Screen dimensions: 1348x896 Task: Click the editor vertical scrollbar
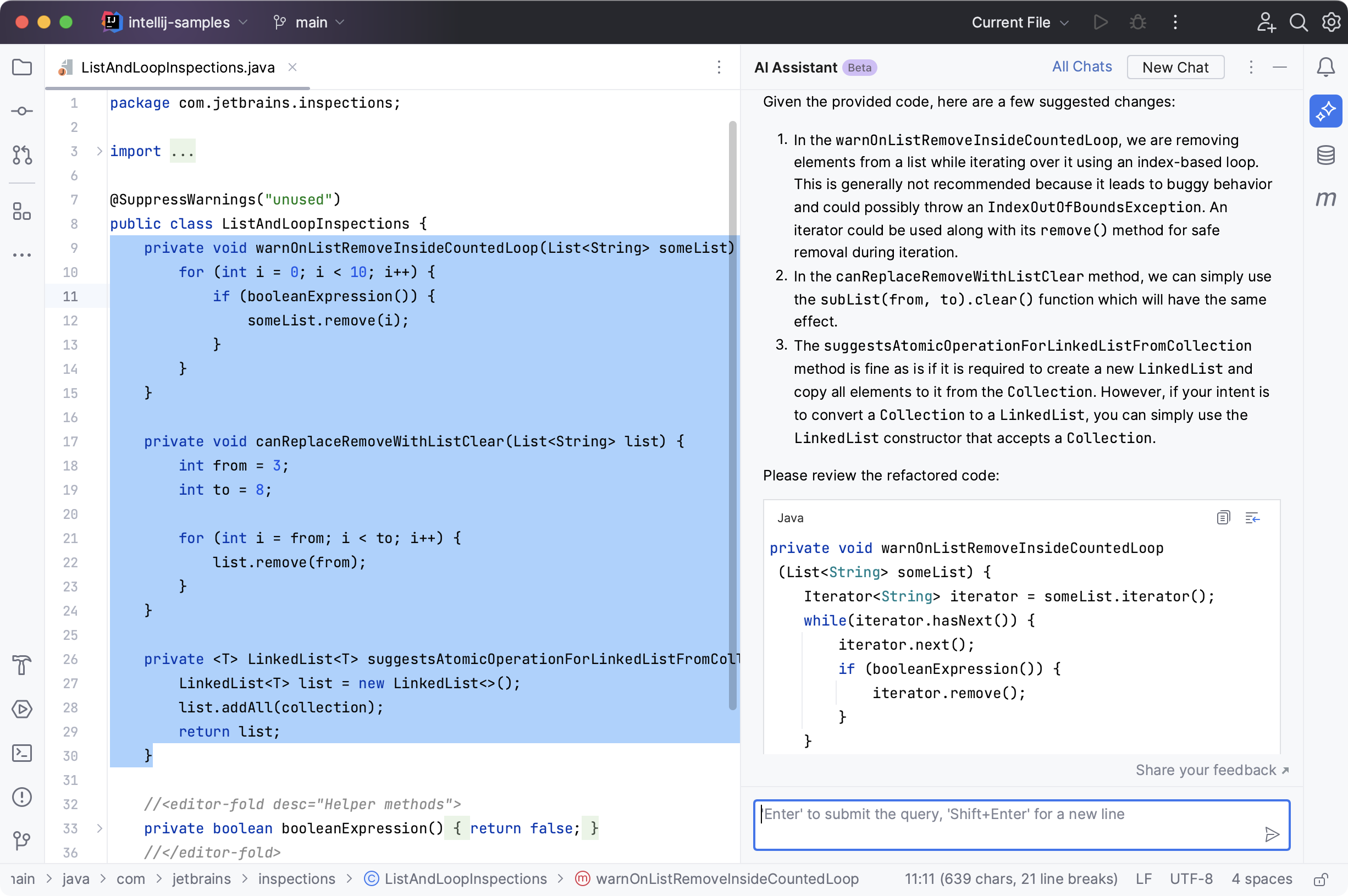click(733, 415)
